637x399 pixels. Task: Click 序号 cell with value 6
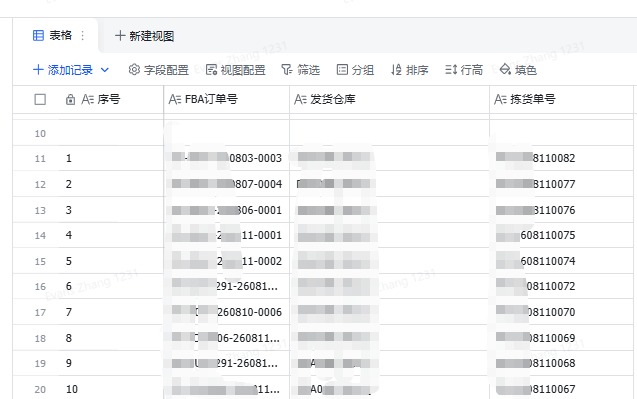tap(112, 286)
